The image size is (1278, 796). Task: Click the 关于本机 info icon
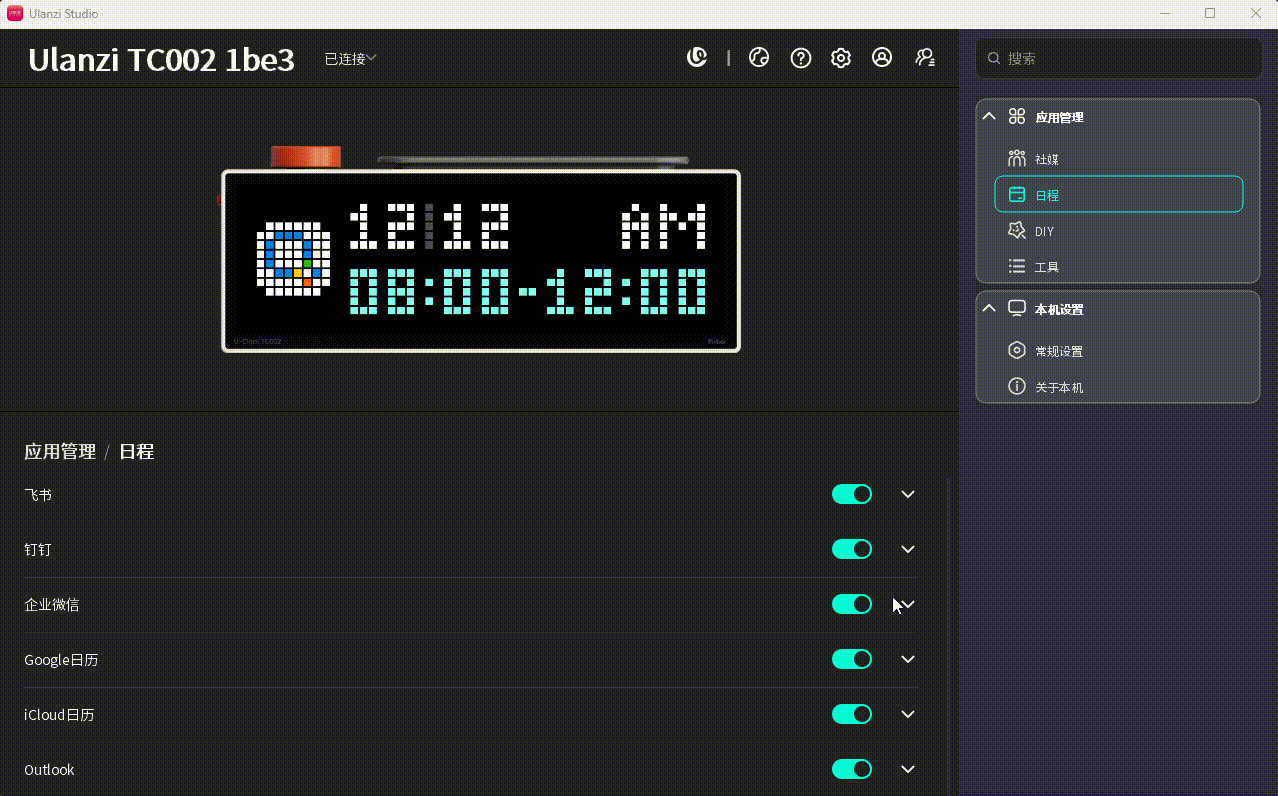click(x=1017, y=387)
